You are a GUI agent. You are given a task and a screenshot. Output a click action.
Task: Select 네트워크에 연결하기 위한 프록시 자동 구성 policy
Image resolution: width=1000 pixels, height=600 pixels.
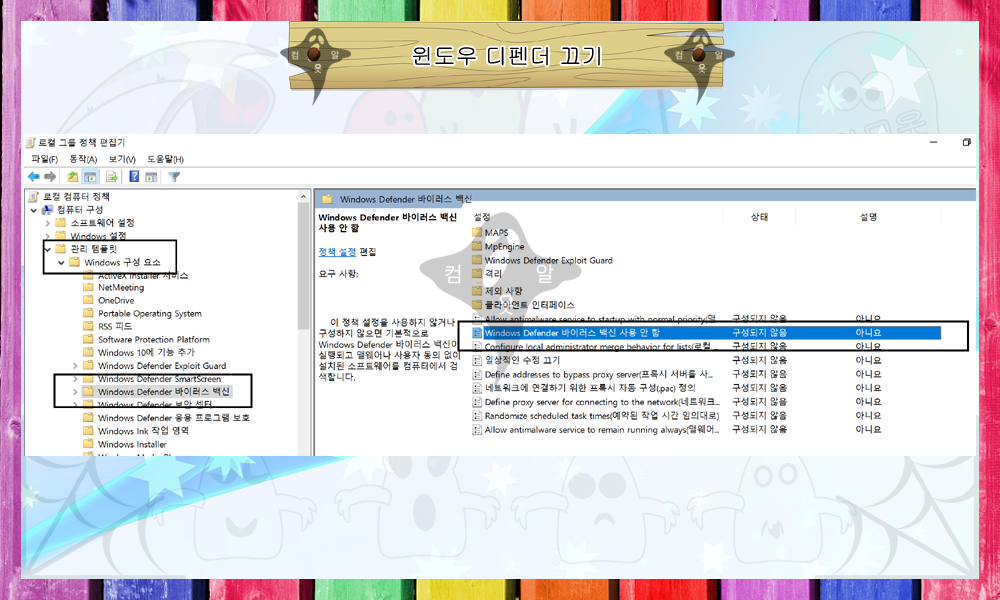[x=590, y=388]
